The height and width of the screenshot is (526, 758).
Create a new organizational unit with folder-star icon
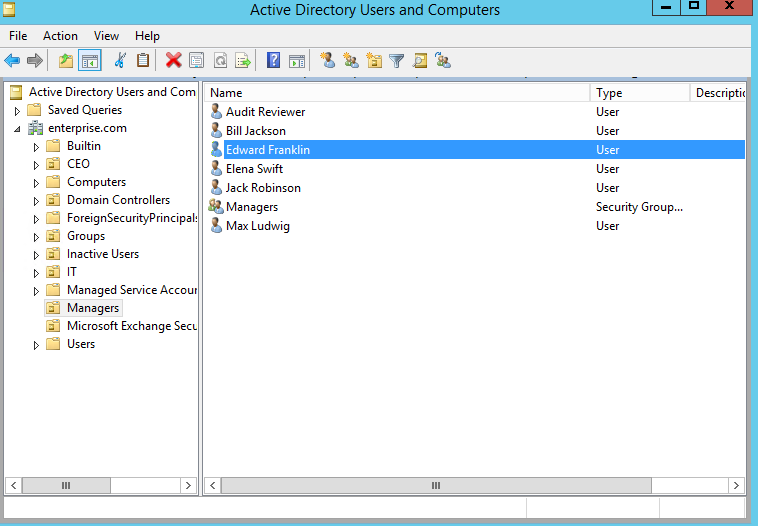click(374, 61)
